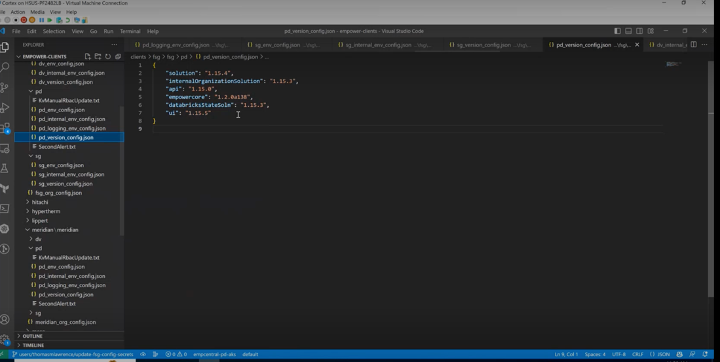Screen dimensions: 720x362
Task: Toggle the Primary Side Bar layout button
Action: point(618,31)
